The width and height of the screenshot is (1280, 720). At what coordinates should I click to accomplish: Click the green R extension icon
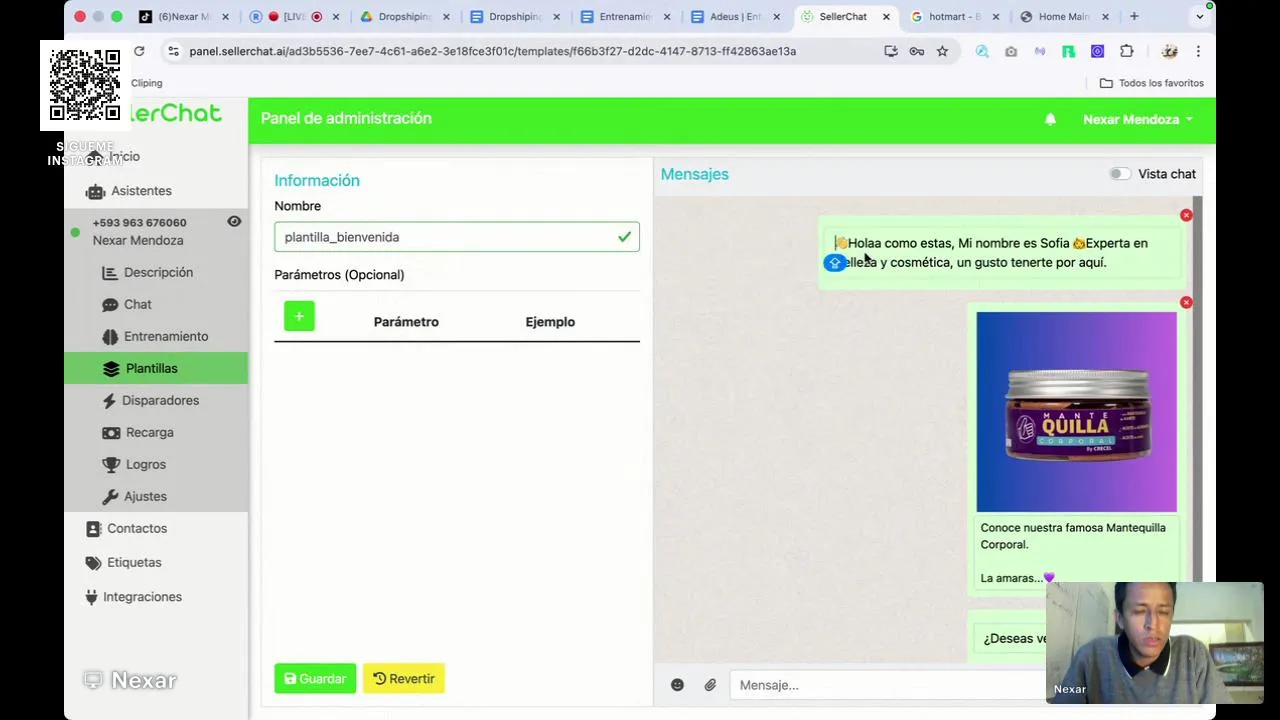pos(1068,51)
